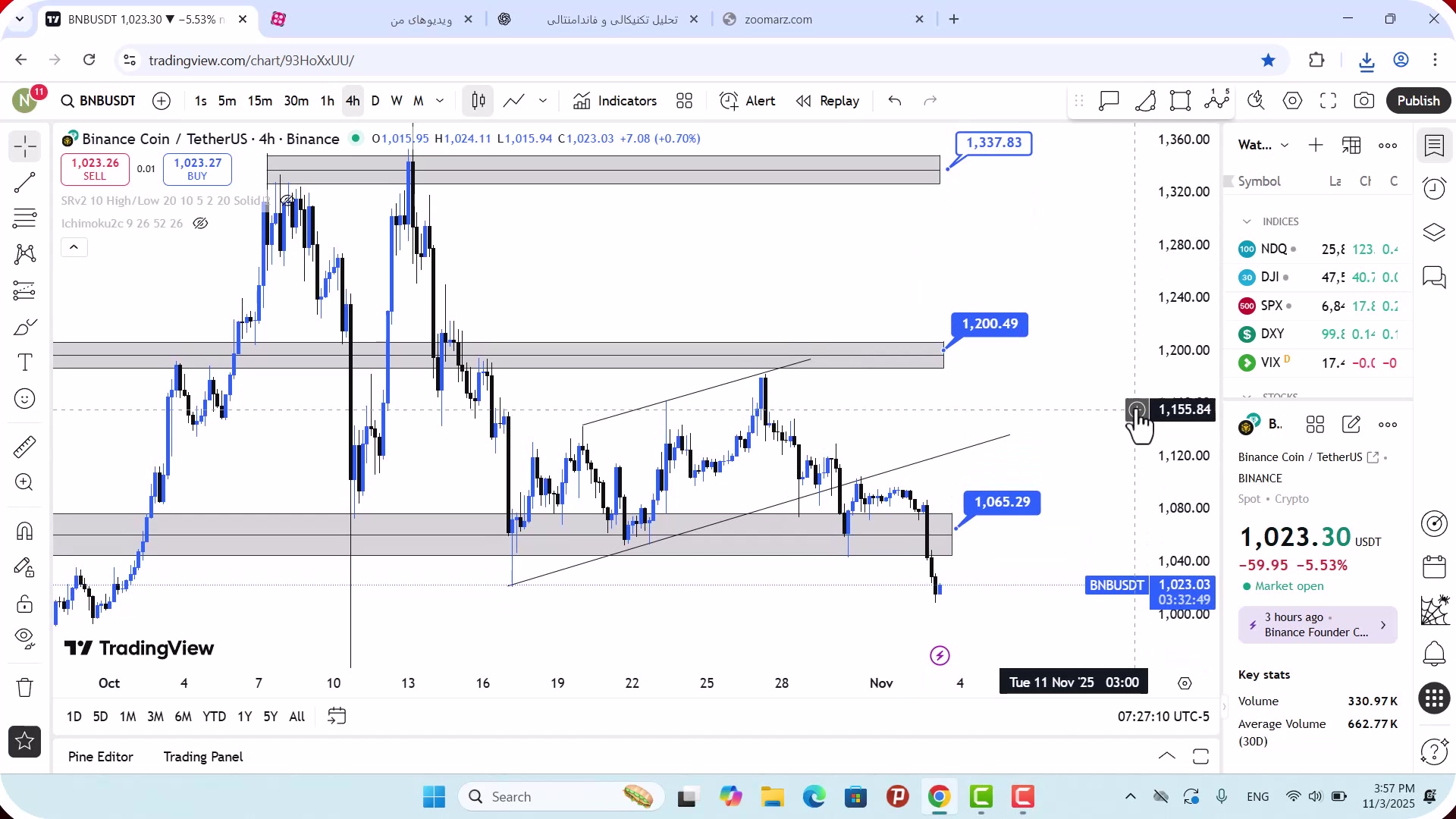
Task: Switch to 15m timeframe
Action: click(259, 101)
